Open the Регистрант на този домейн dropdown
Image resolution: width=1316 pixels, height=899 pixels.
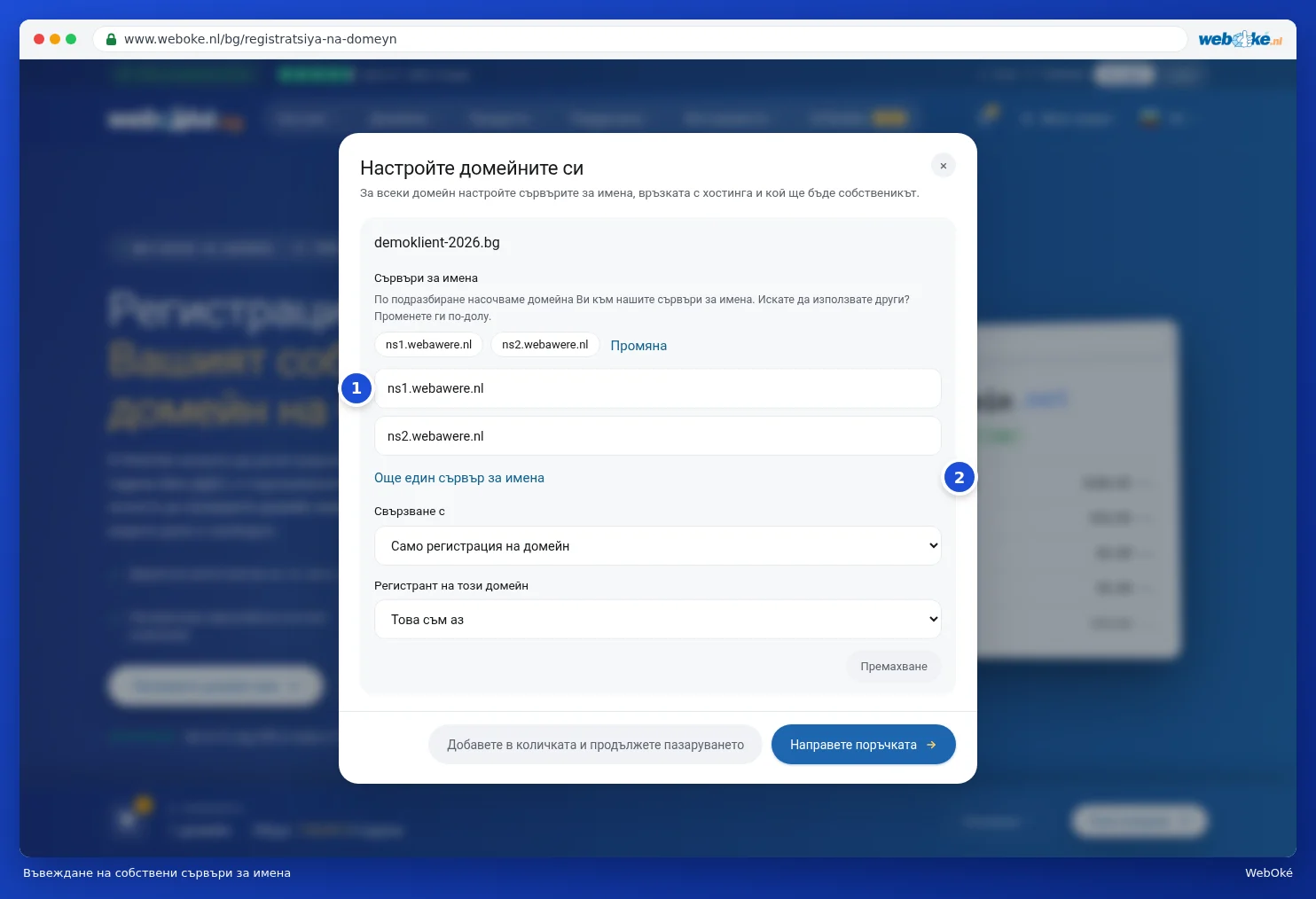tap(658, 620)
